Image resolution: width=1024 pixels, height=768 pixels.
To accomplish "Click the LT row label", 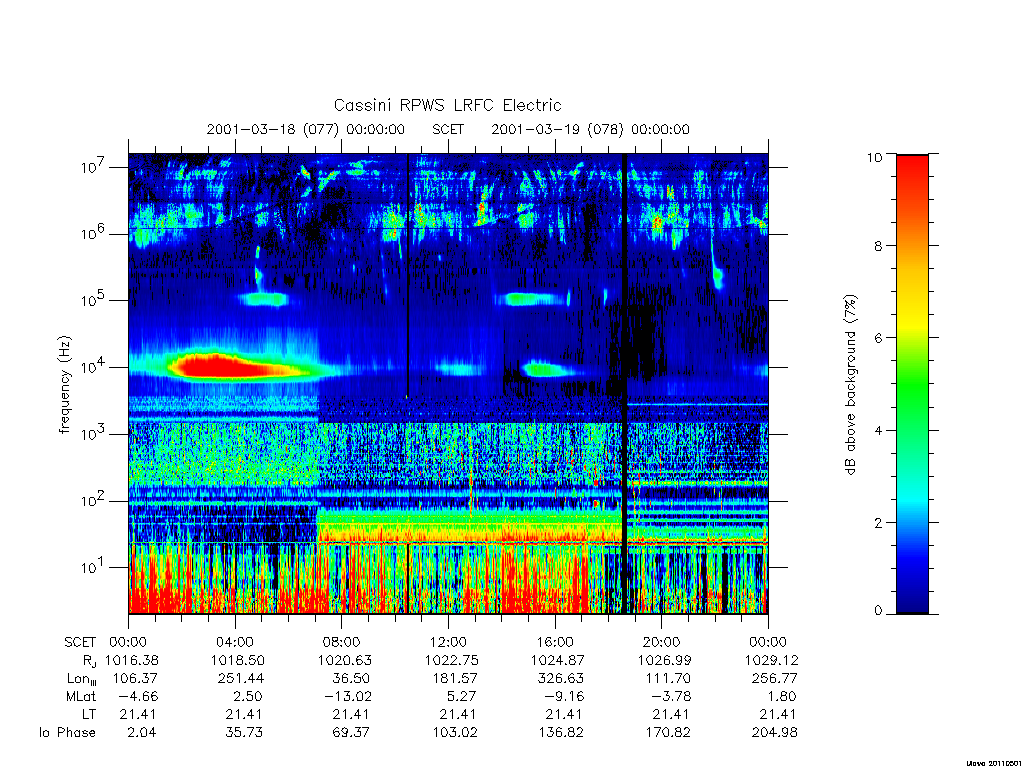I will pyautogui.click(x=89, y=714).
